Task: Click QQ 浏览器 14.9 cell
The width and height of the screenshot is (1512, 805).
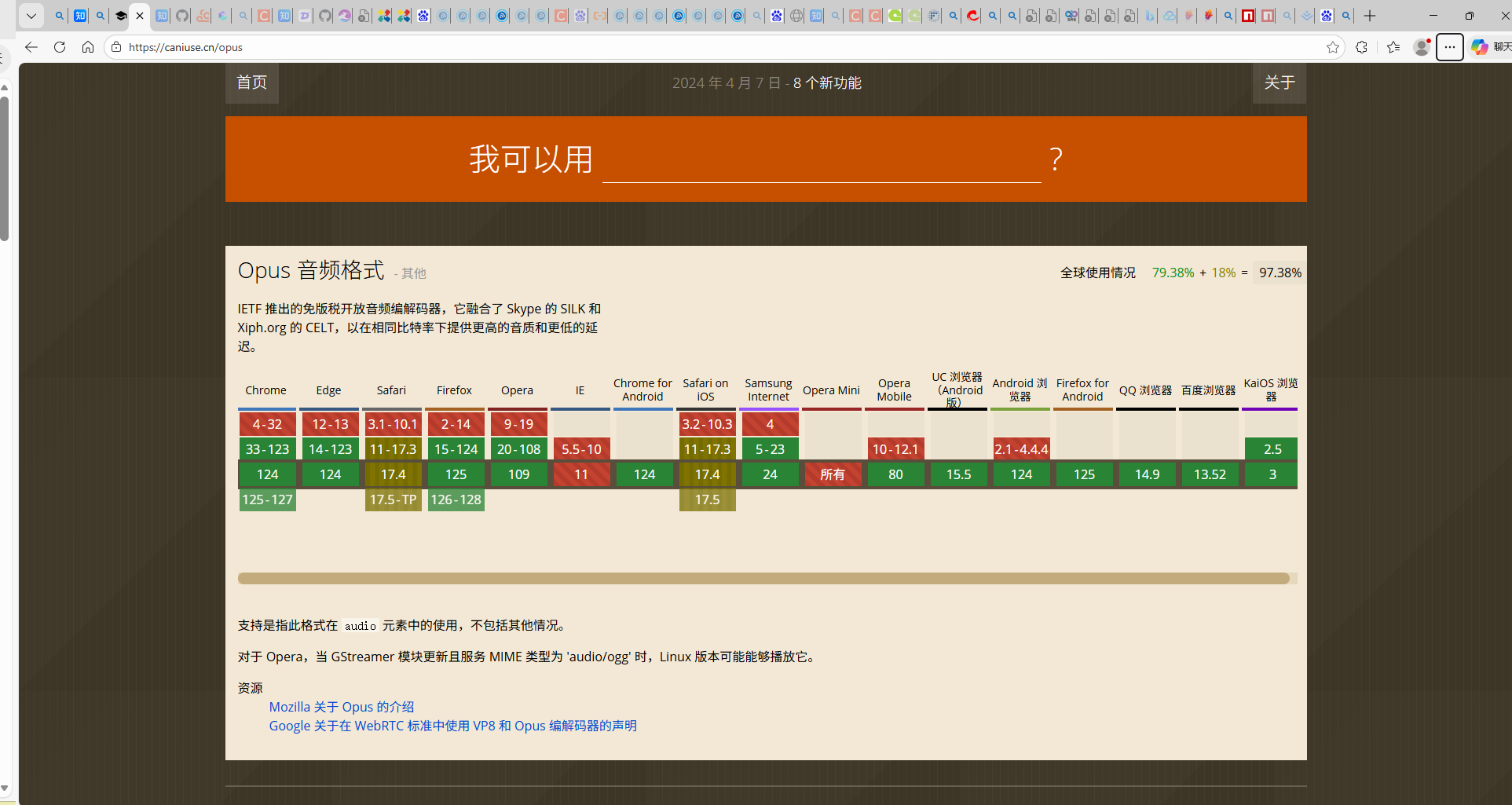Action: [1148, 474]
